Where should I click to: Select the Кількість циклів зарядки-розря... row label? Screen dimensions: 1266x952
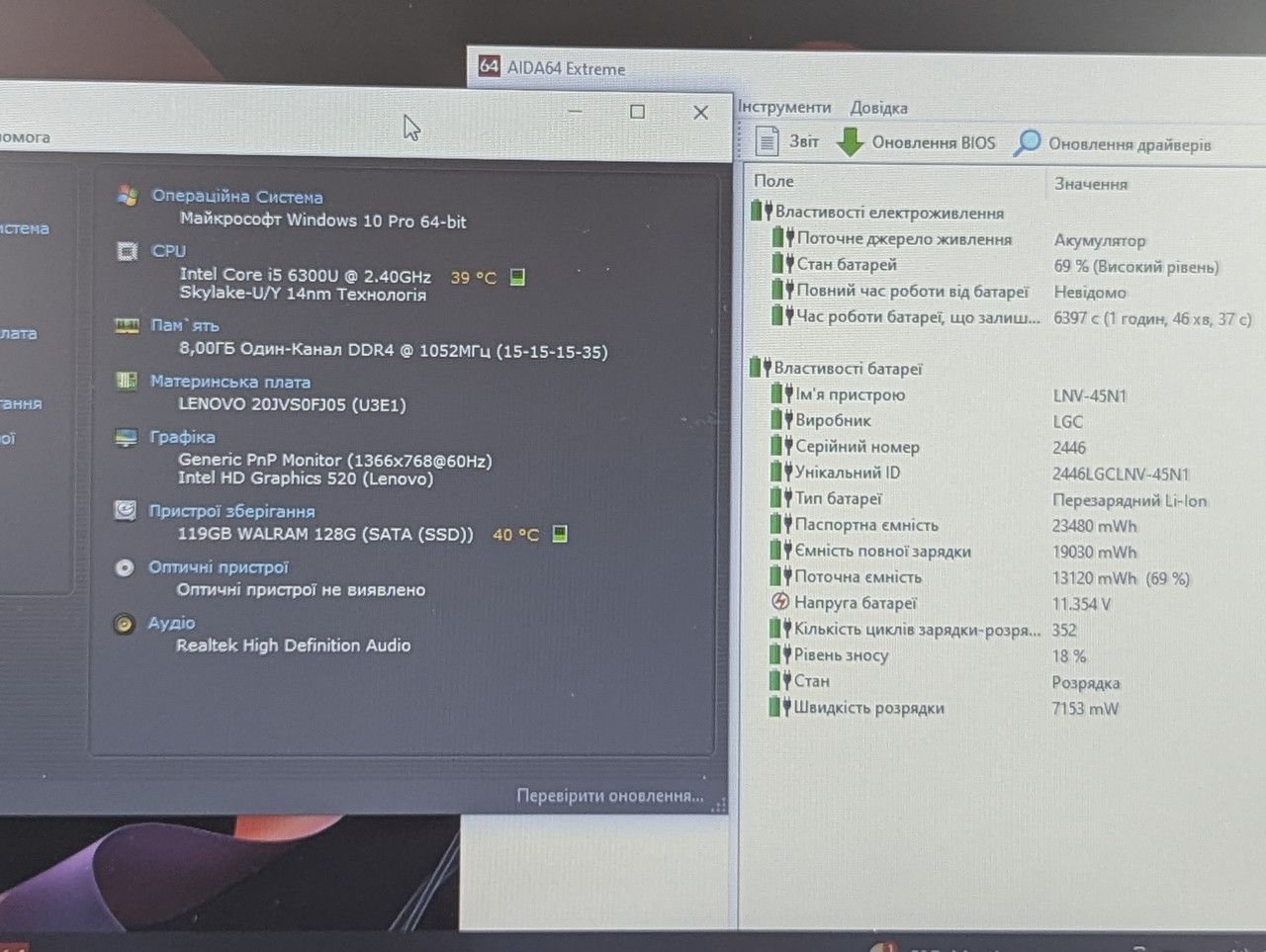917,630
